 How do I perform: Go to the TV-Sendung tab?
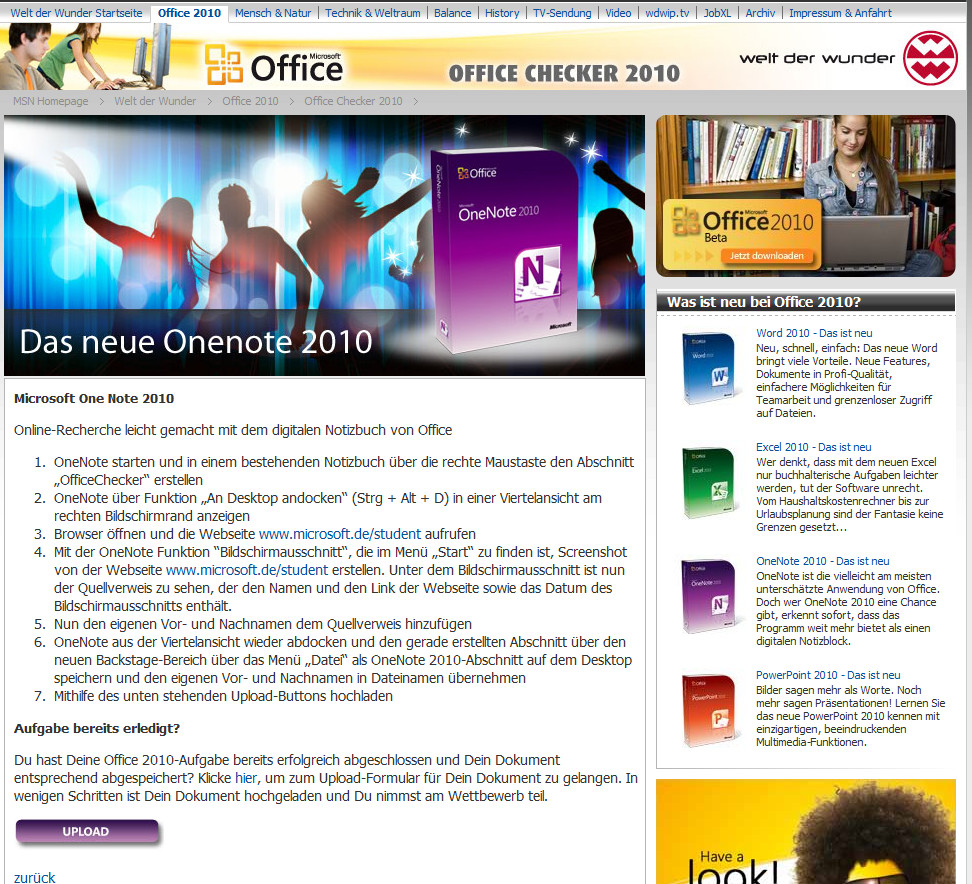(562, 13)
